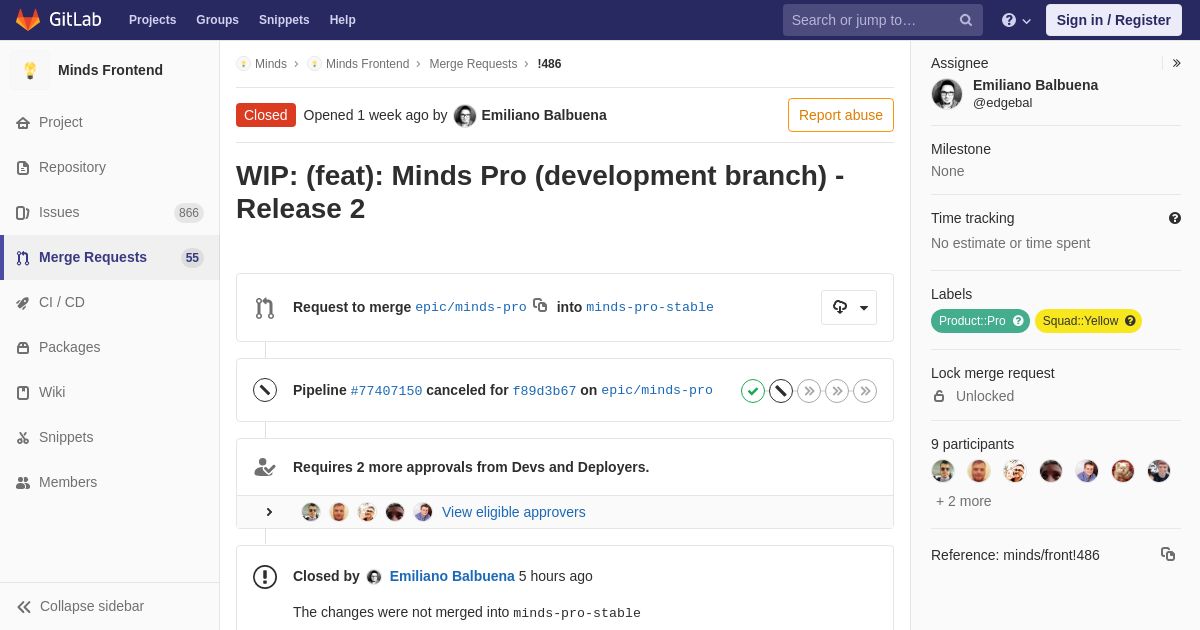Open author Emiliano Balbuena profile link
1200x630 pixels.
544,115
